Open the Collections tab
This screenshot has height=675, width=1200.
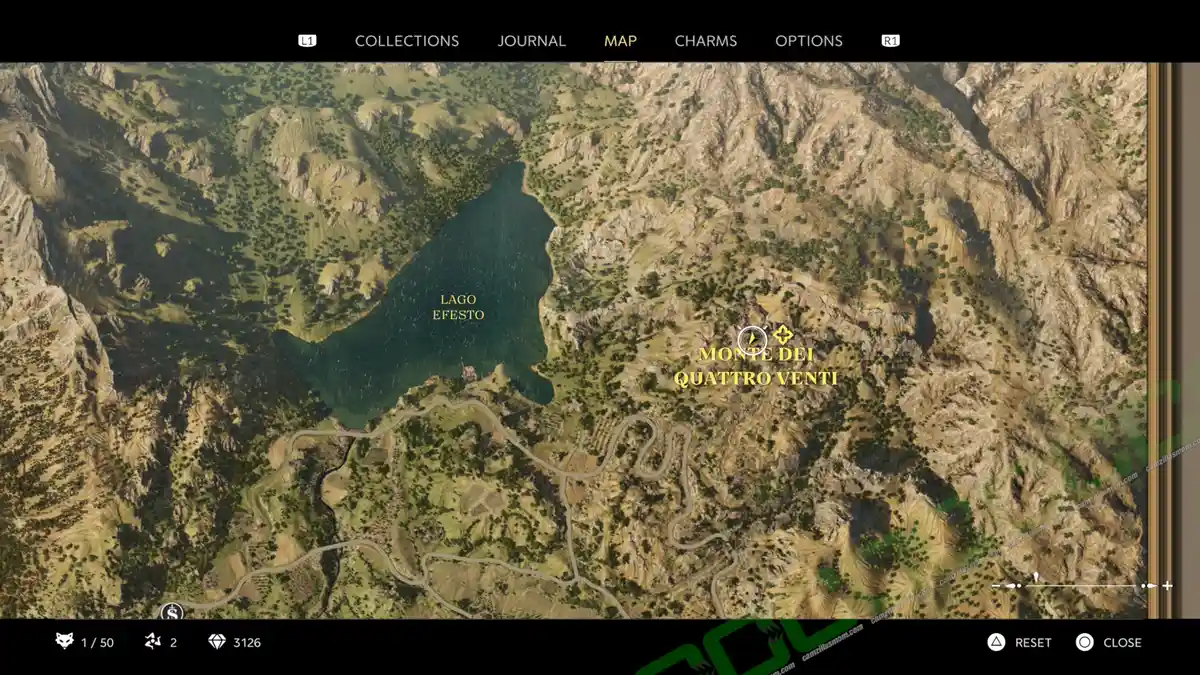407,41
